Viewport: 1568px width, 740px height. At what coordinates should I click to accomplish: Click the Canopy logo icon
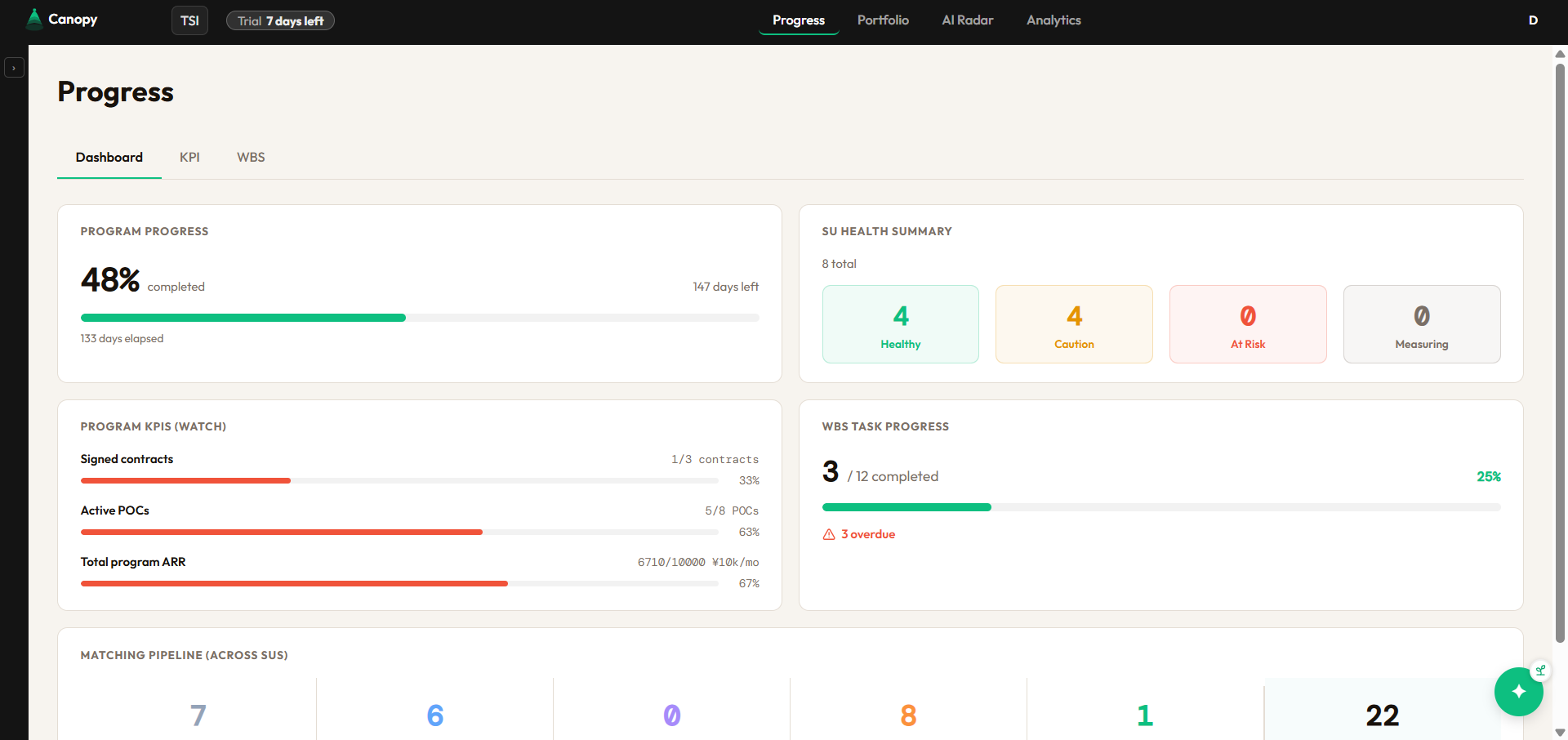[34, 20]
